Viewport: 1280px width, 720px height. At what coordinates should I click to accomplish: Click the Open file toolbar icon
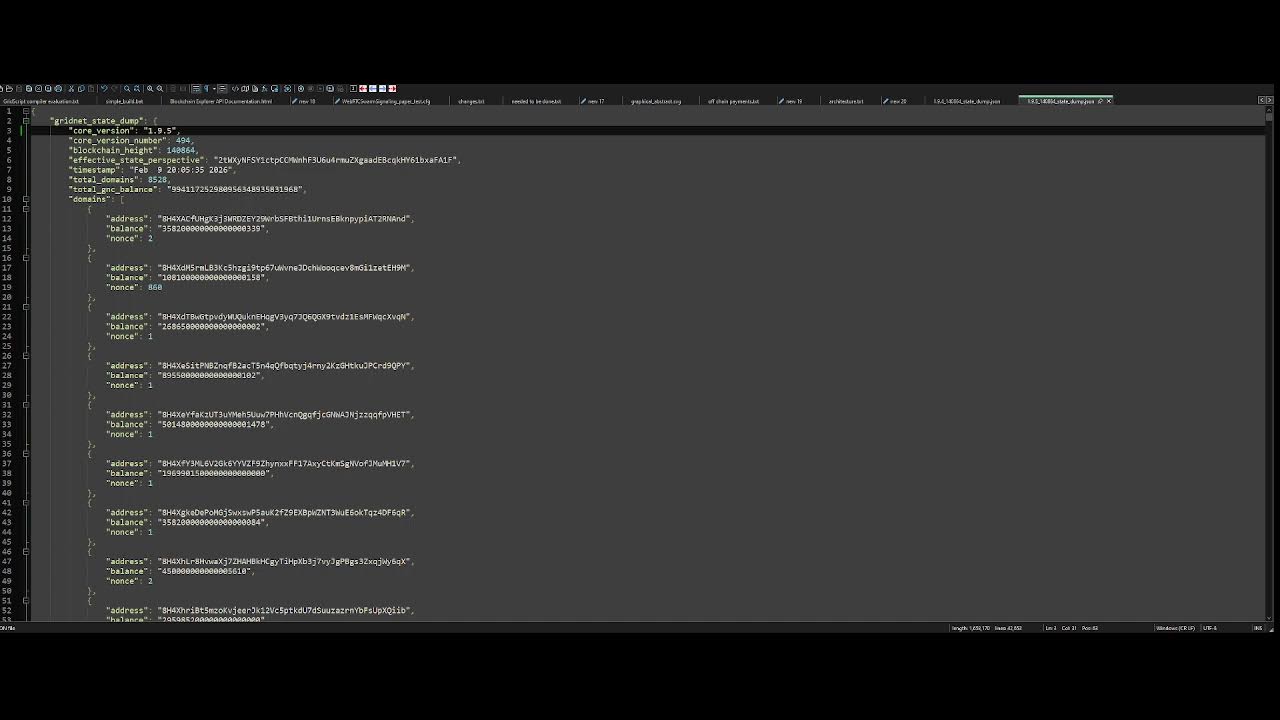click(9, 88)
